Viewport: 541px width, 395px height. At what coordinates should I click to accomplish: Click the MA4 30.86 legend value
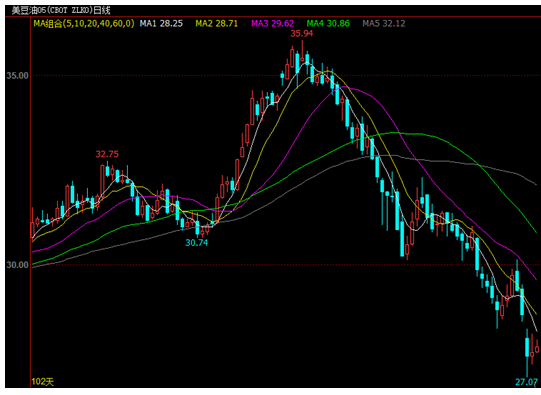click(328, 23)
